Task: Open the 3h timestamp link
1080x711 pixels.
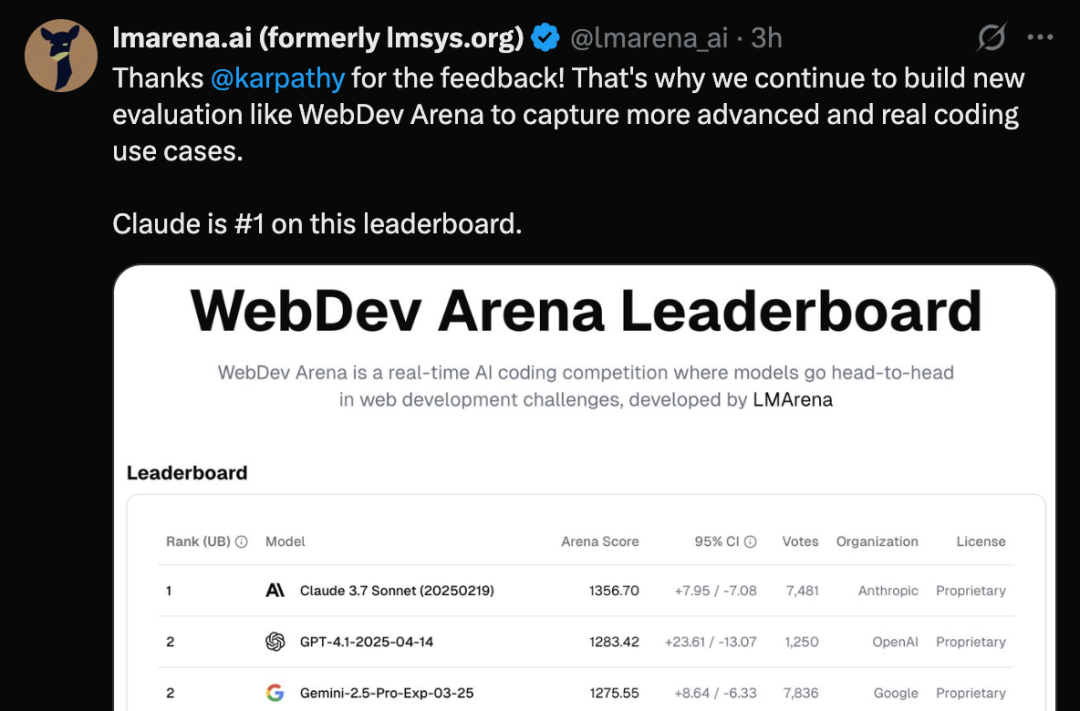Action: tap(766, 38)
